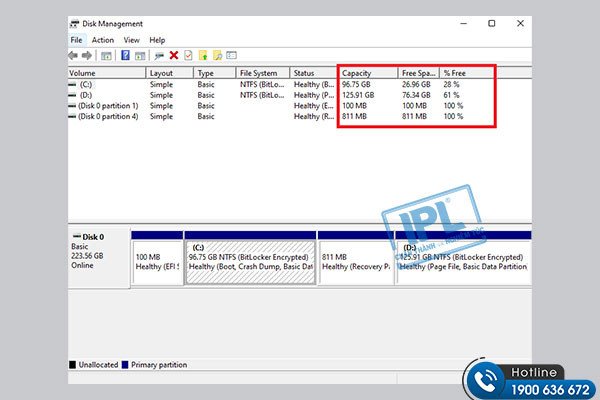Click drive icon beside (D:) volume
This screenshot has width=600, height=400.
point(72,95)
